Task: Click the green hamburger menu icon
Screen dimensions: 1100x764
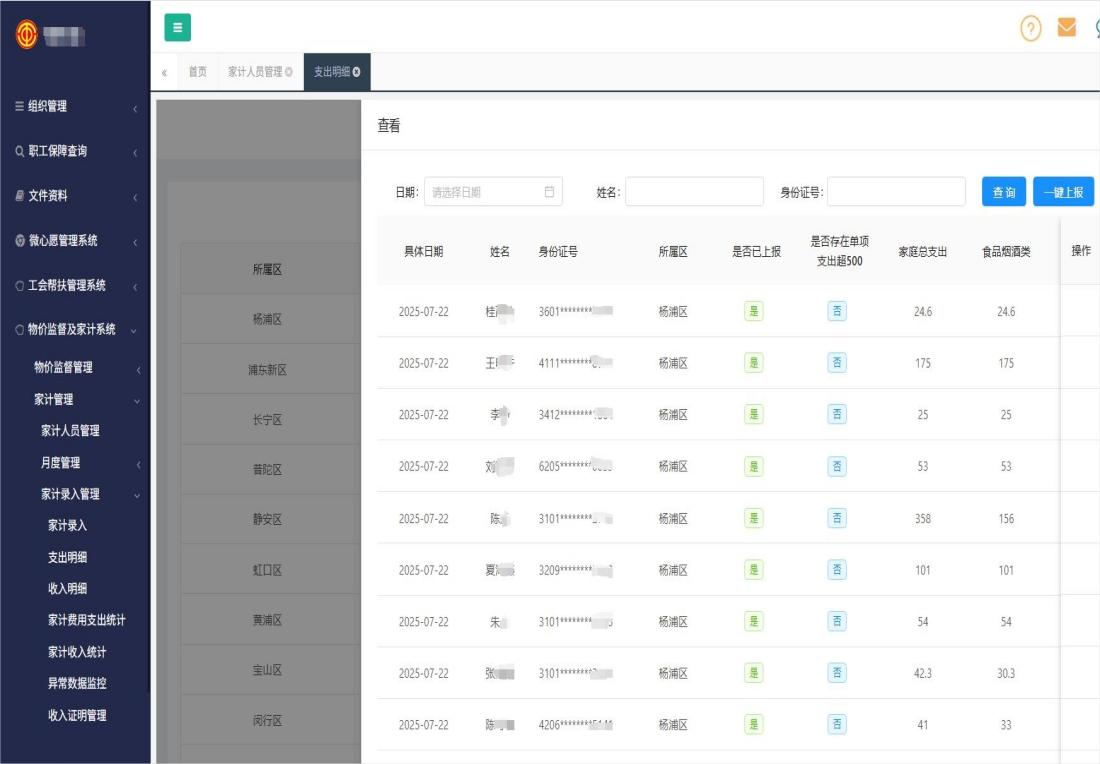Action: coord(177,28)
